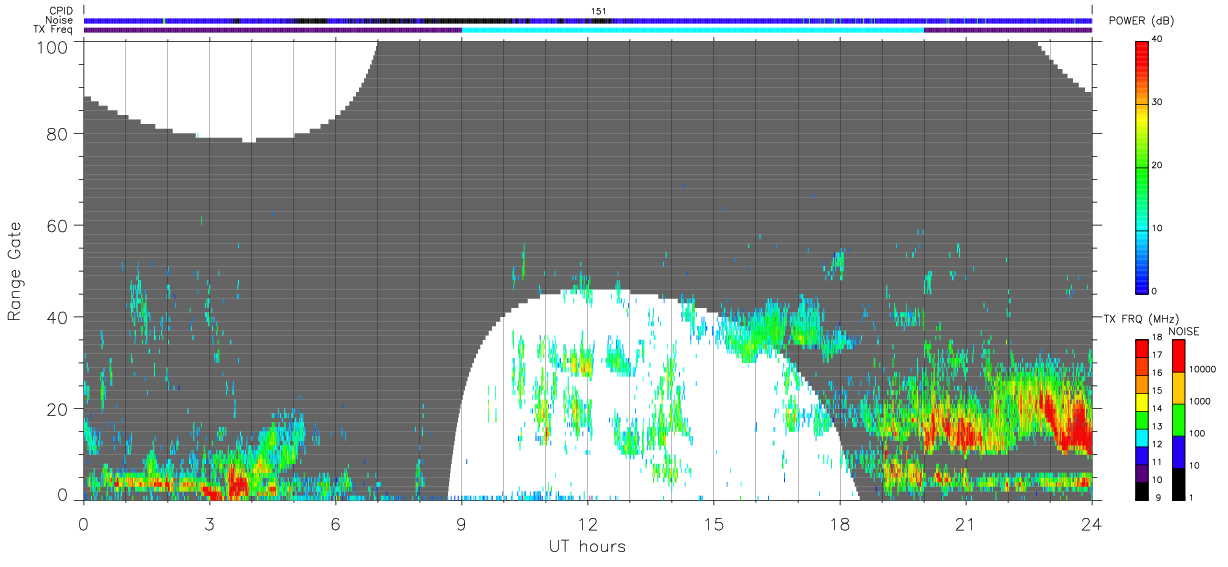Click the 21 tick on the UT hours axis
1228x567 pixels.
(966, 523)
